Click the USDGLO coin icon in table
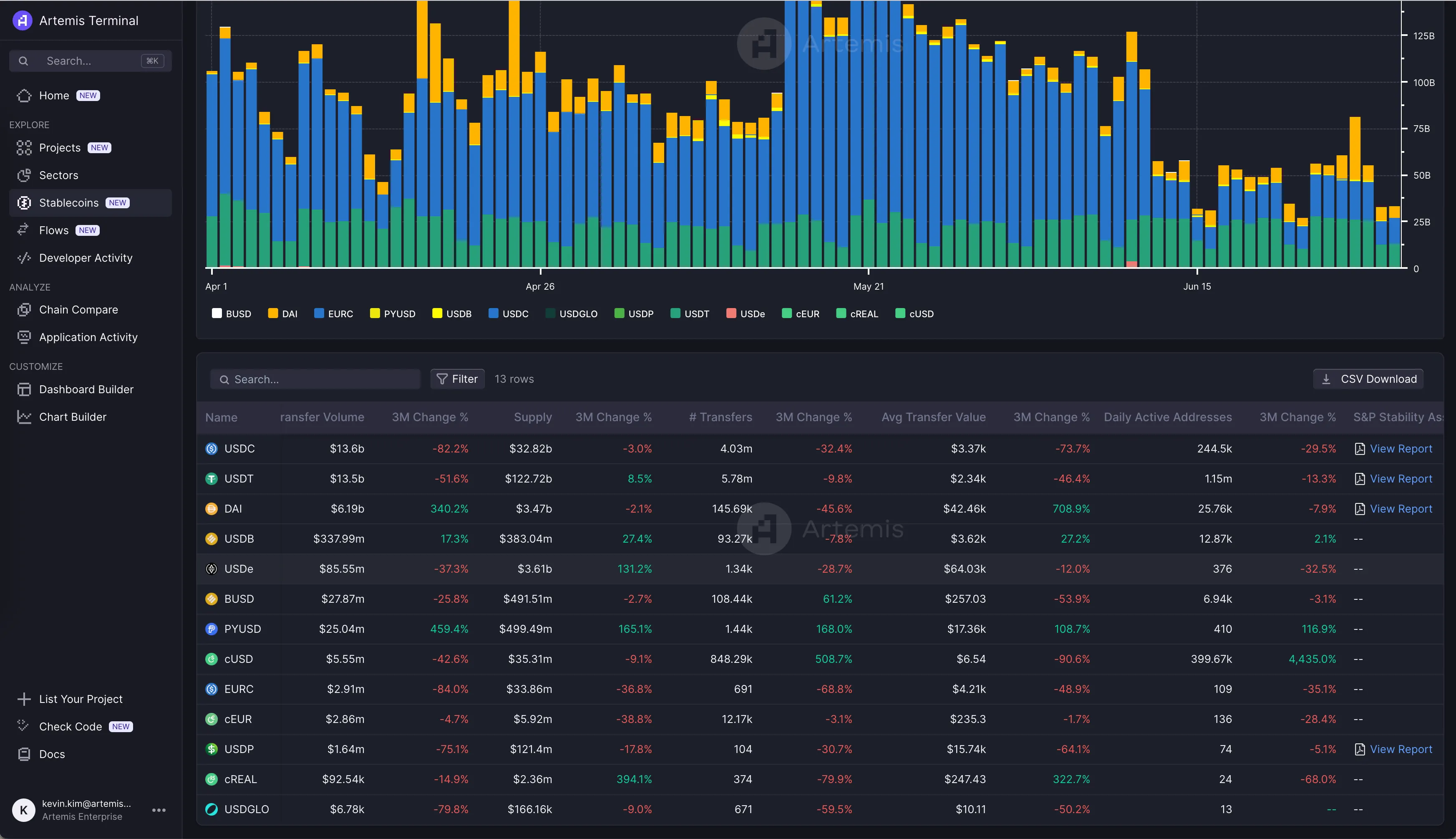 (212, 810)
